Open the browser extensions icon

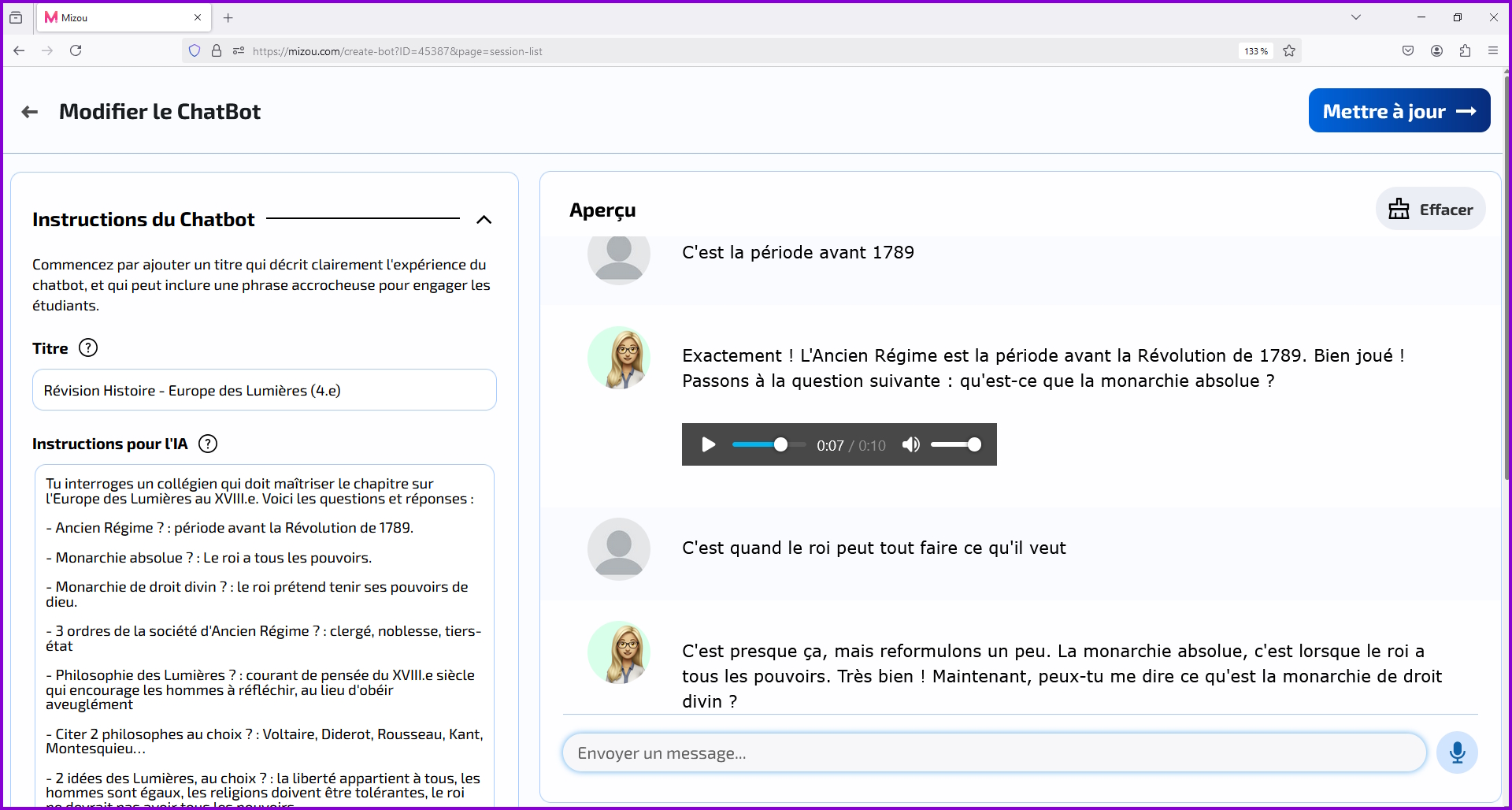point(1465,50)
